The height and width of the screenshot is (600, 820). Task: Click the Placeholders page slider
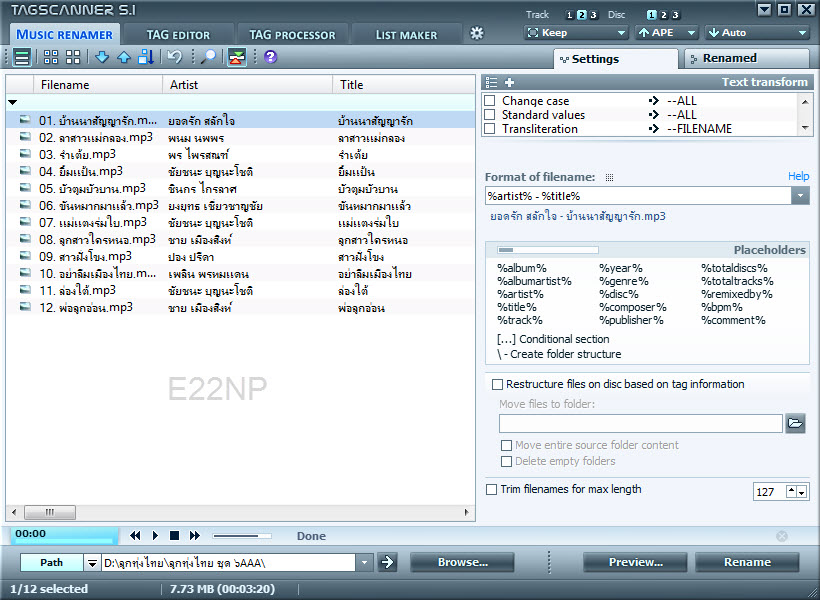(x=548, y=250)
